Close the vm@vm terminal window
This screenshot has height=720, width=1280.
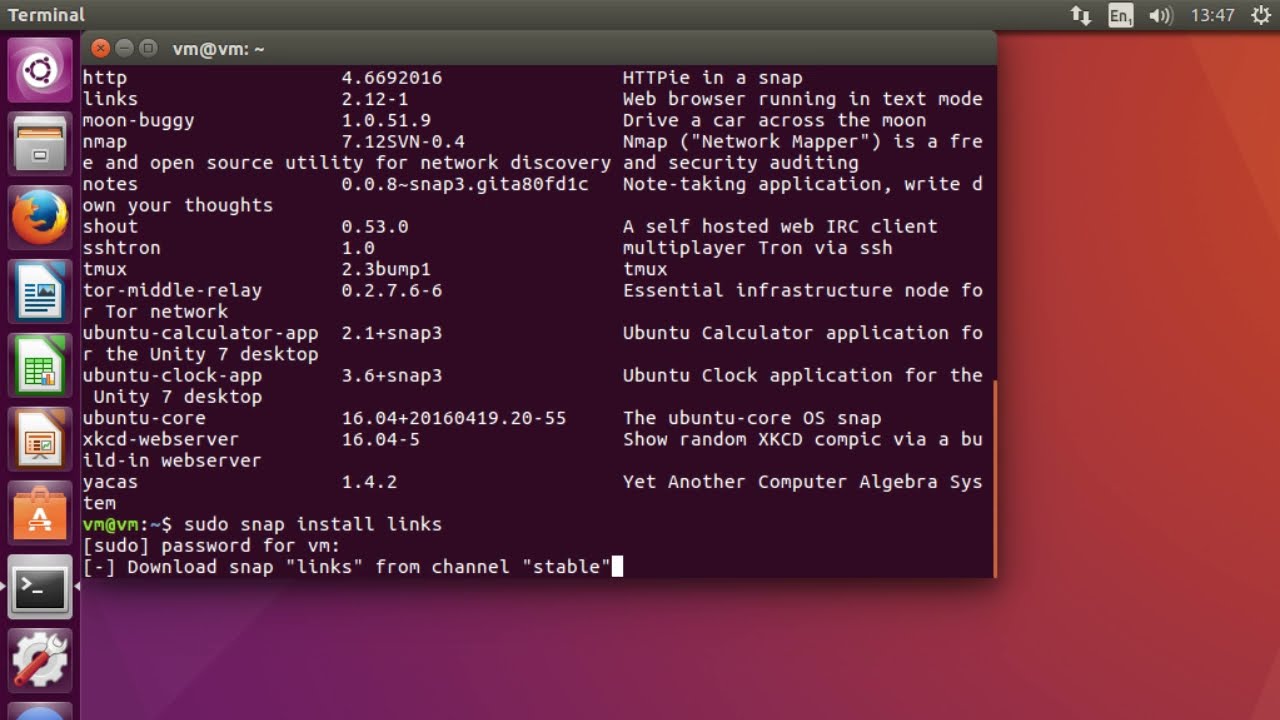click(x=100, y=48)
